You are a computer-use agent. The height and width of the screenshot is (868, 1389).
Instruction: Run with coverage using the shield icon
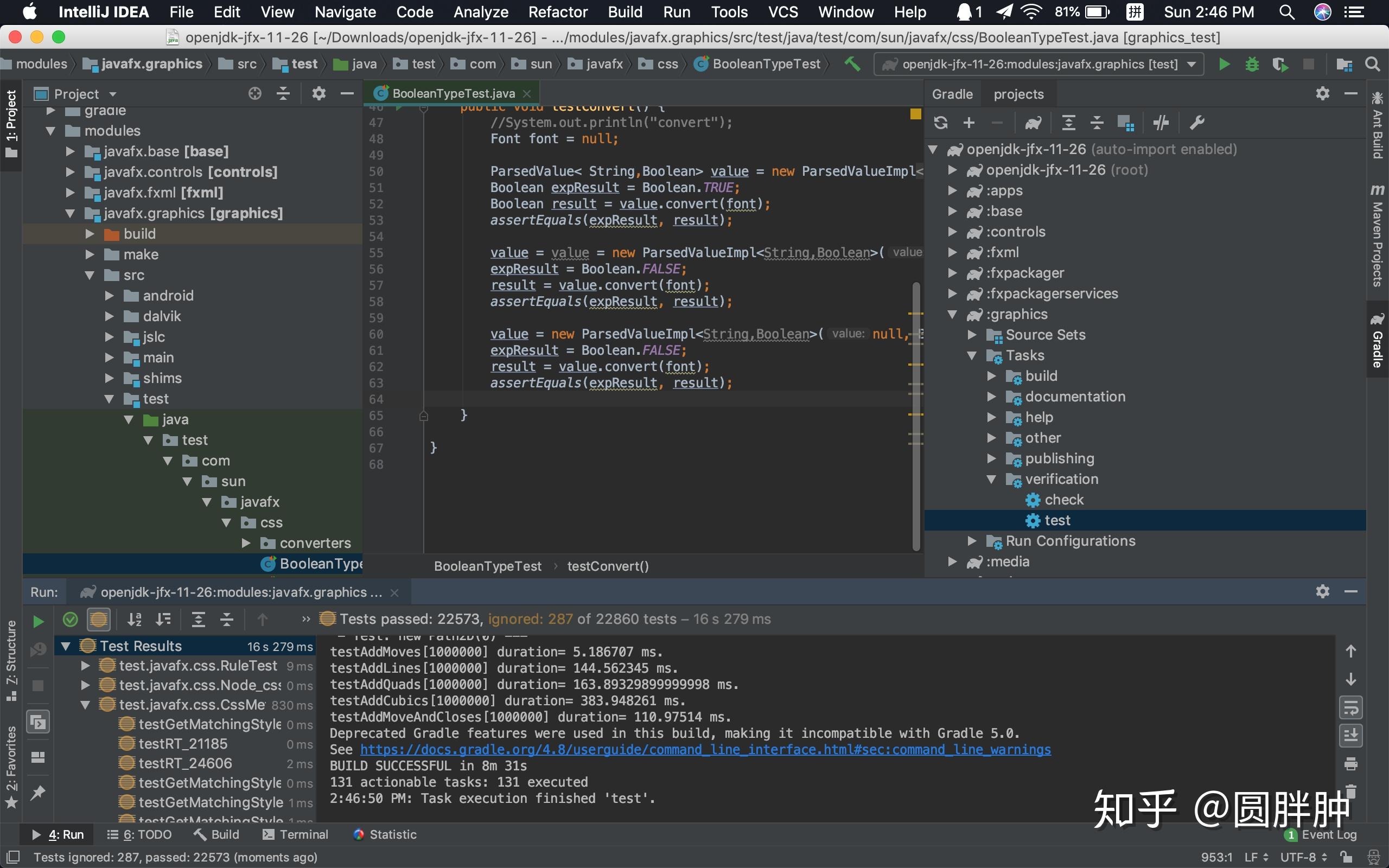[x=1280, y=65]
